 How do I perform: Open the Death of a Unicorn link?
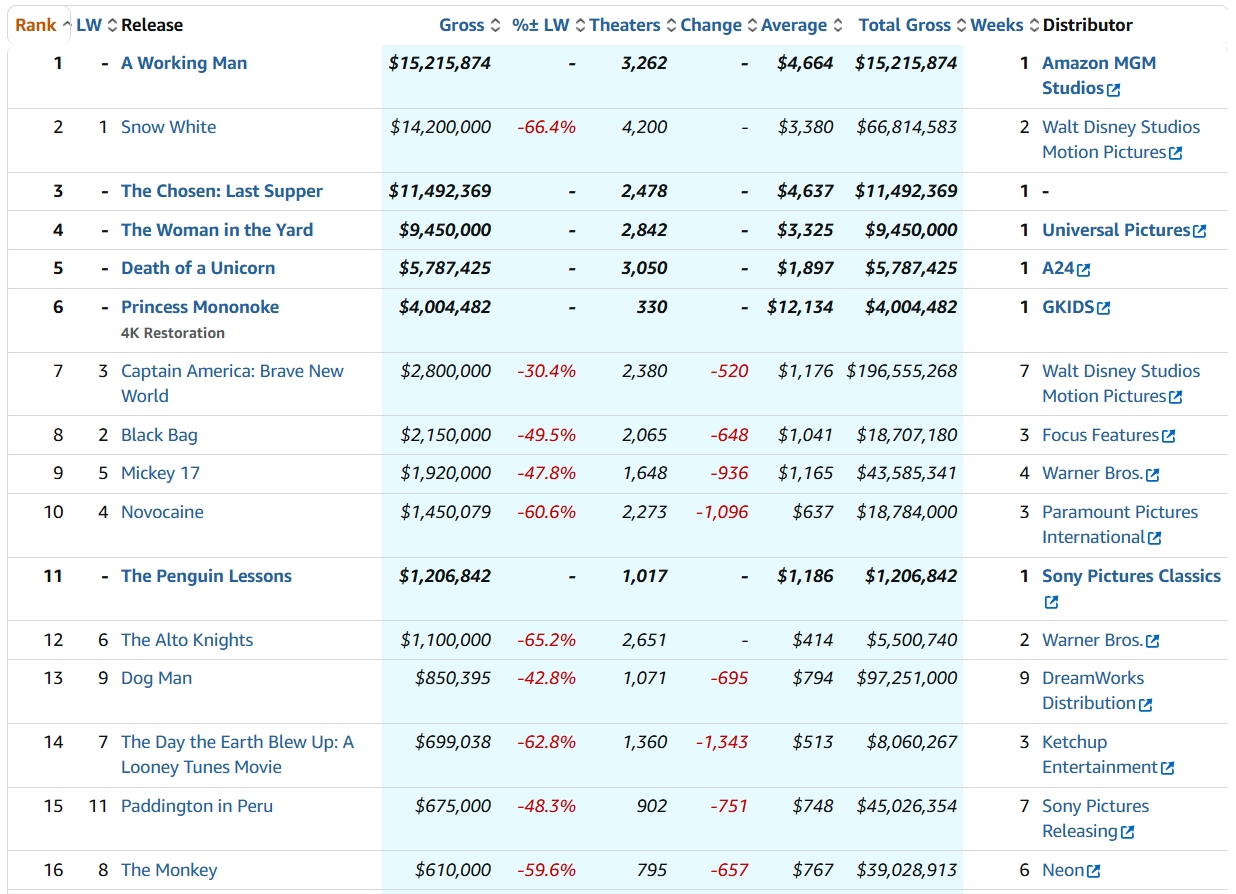point(198,268)
